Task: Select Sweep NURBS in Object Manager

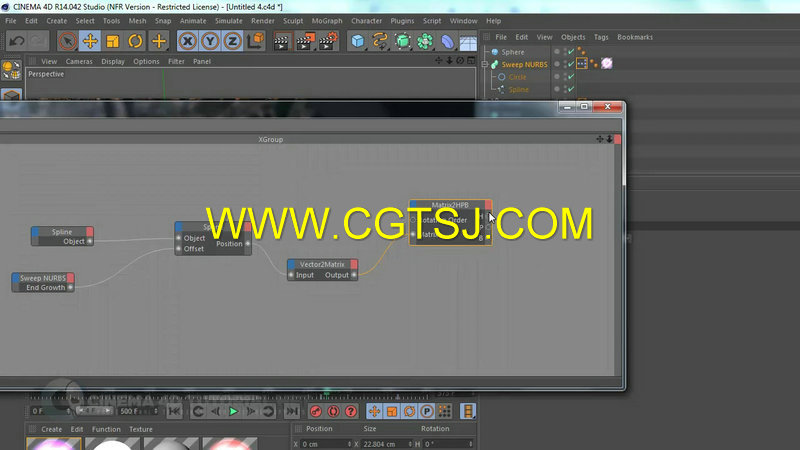Action: pyautogui.click(x=524, y=64)
